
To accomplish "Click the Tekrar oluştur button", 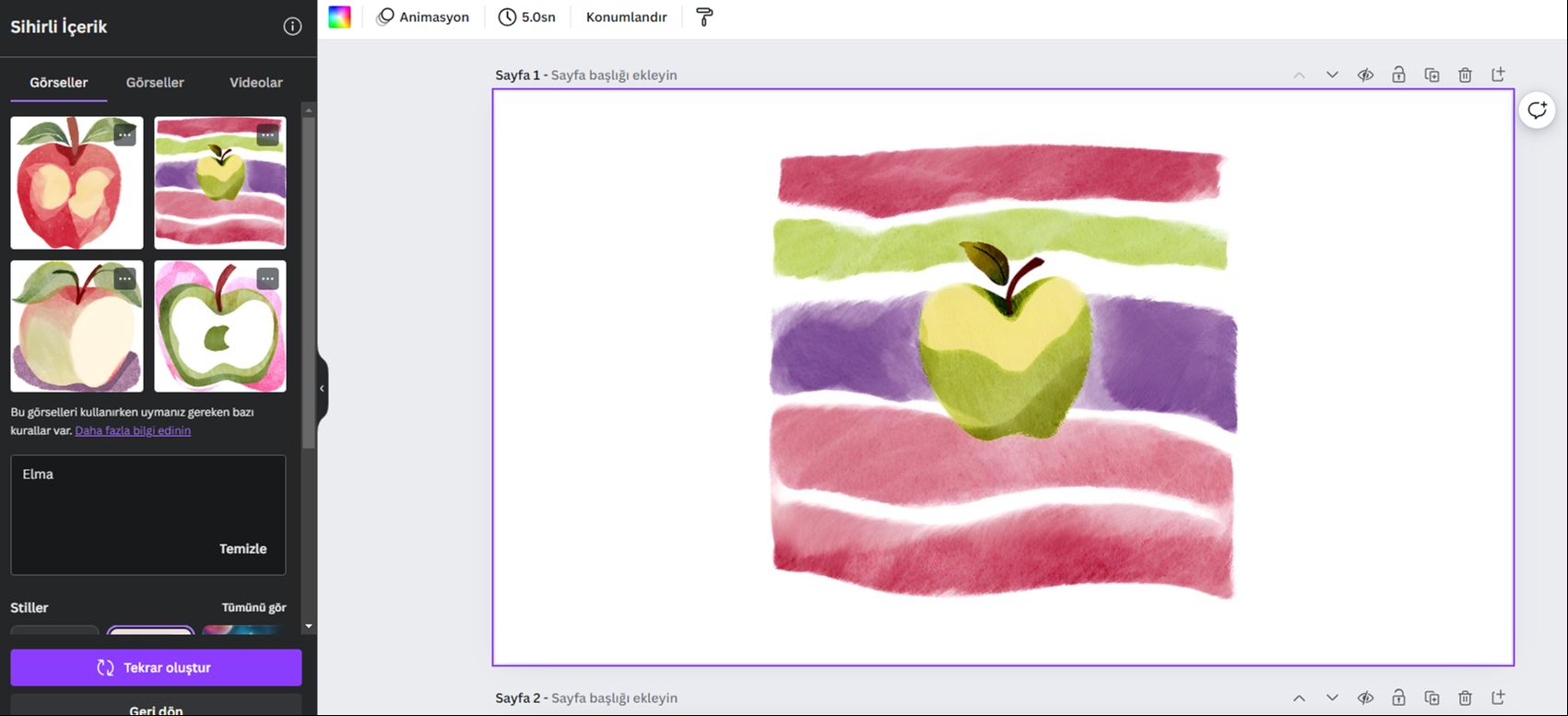I will 156,667.
